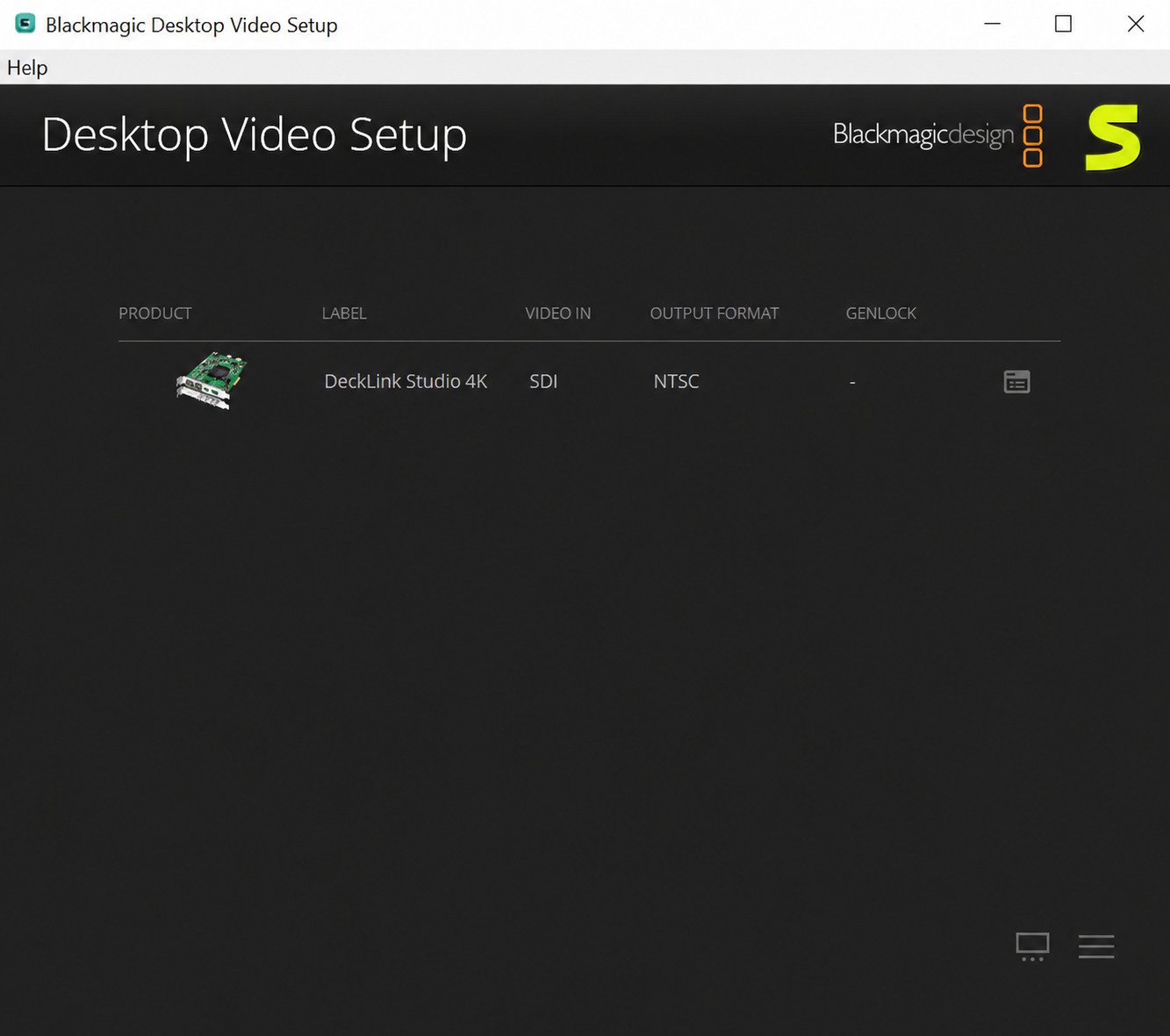Image resolution: width=1170 pixels, height=1036 pixels.
Task: Click the NTSC output format value
Action: point(676,381)
